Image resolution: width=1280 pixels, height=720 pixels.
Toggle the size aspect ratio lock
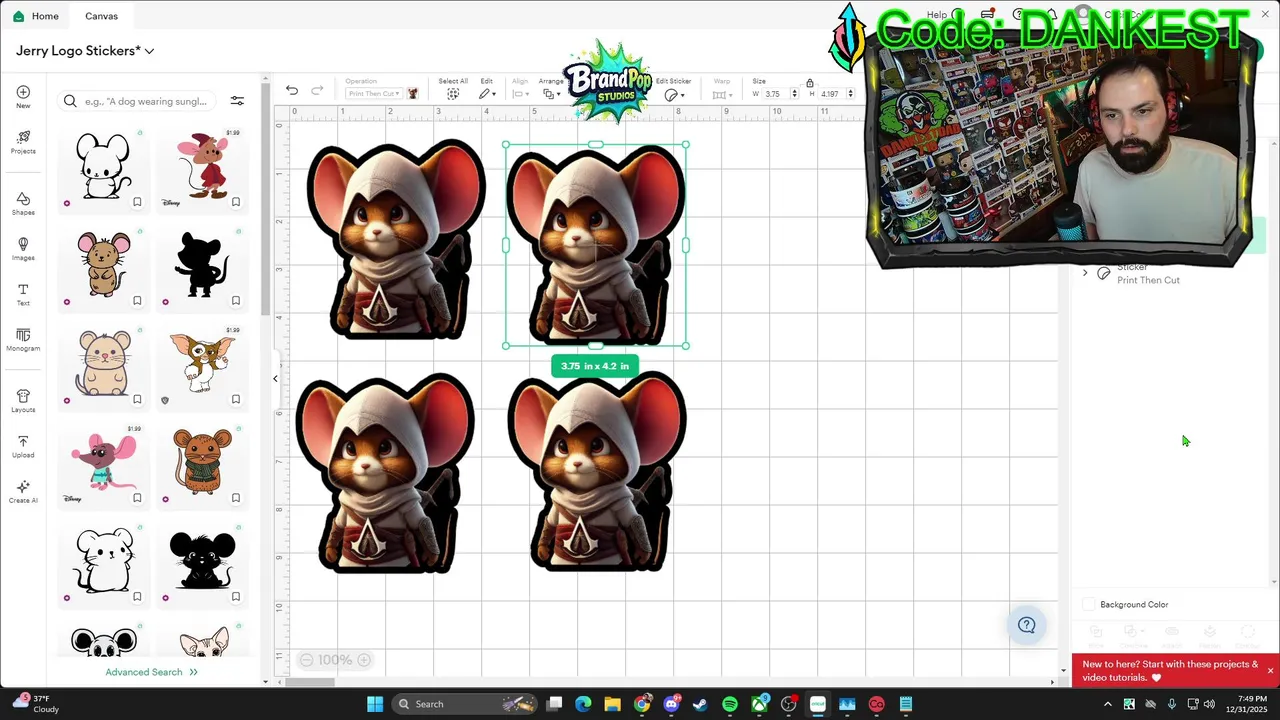click(x=810, y=83)
